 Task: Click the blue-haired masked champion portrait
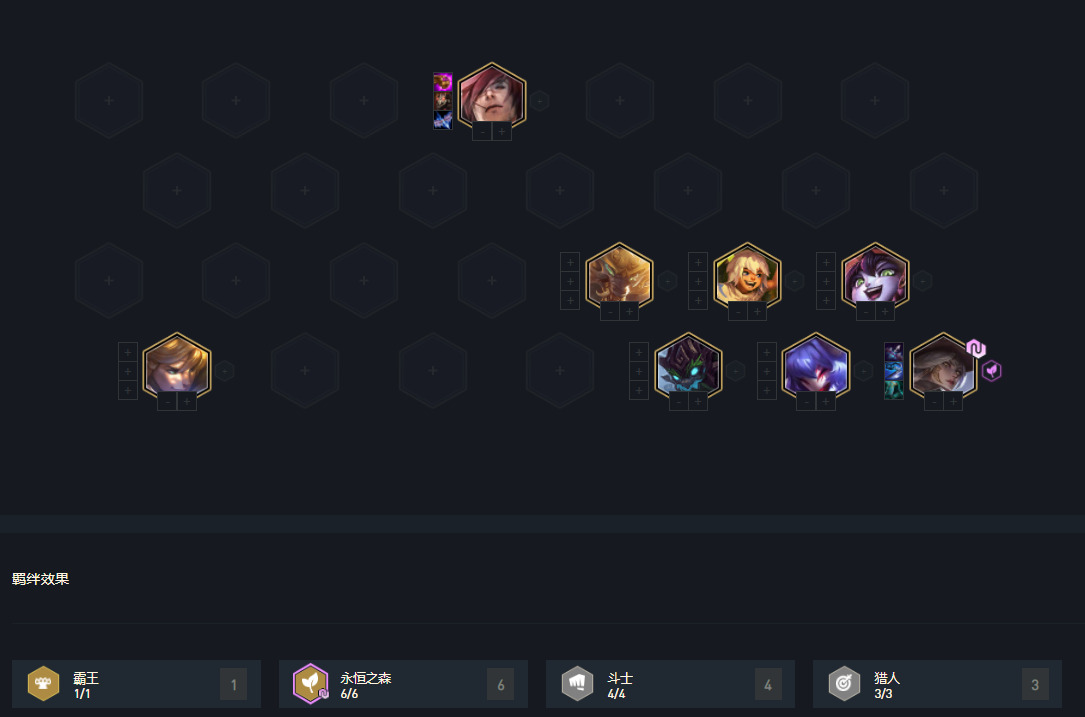(x=816, y=367)
